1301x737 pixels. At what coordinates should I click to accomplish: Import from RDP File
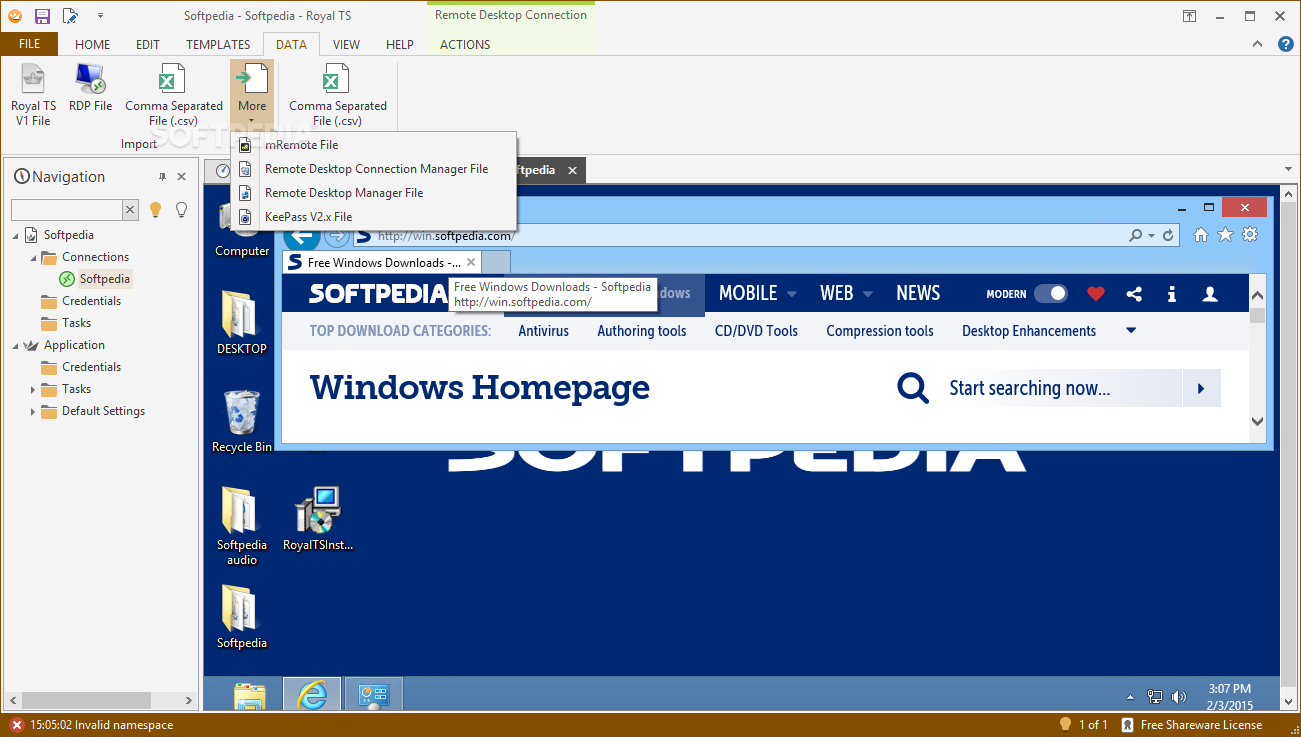tap(90, 88)
